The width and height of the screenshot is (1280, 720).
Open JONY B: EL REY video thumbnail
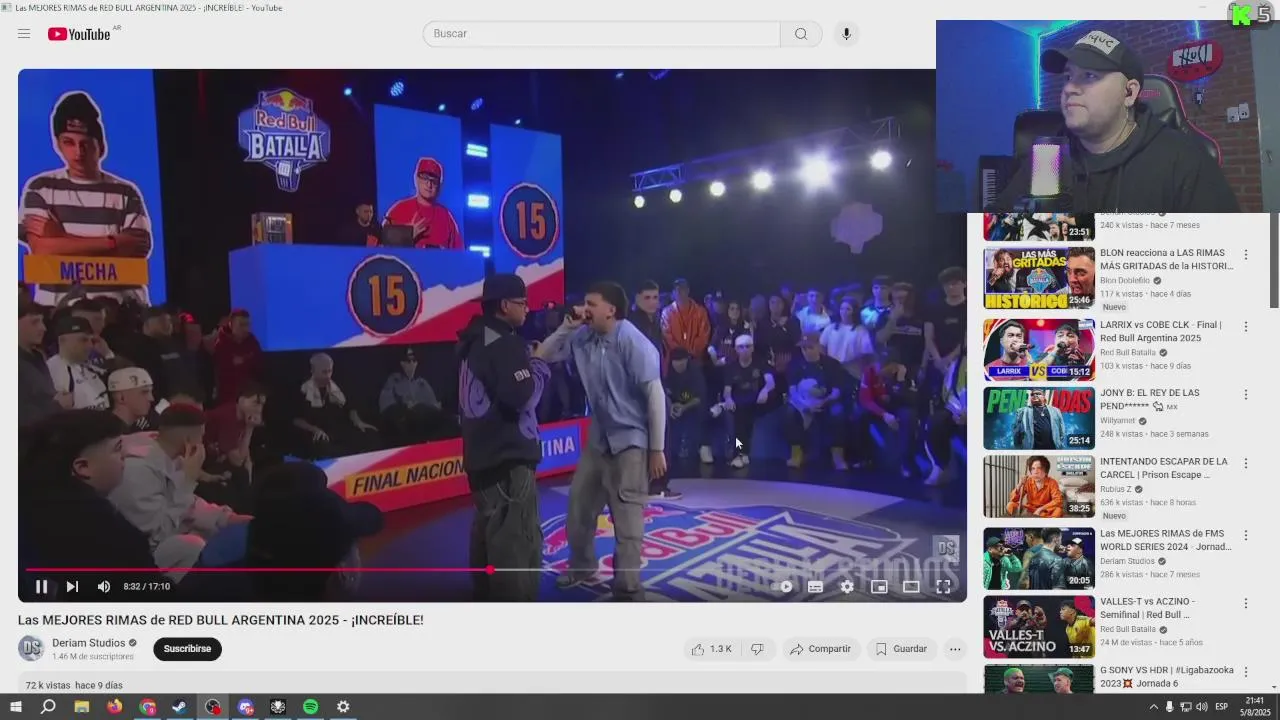(1039, 419)
